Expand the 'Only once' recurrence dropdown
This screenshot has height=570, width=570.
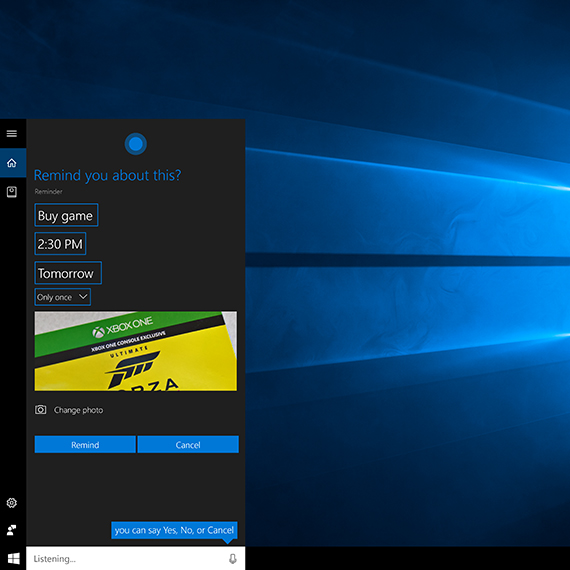(x=63, y=297)
